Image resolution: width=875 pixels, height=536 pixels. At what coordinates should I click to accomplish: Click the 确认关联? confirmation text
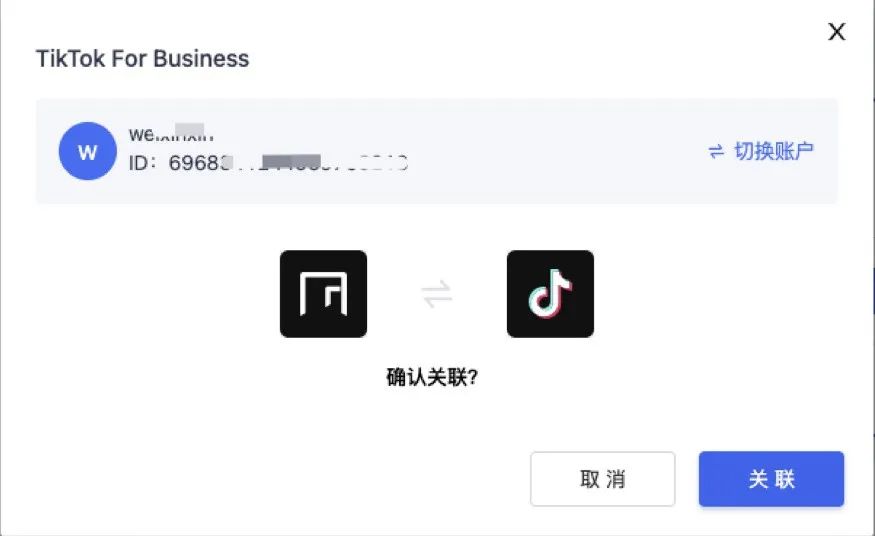432,378
